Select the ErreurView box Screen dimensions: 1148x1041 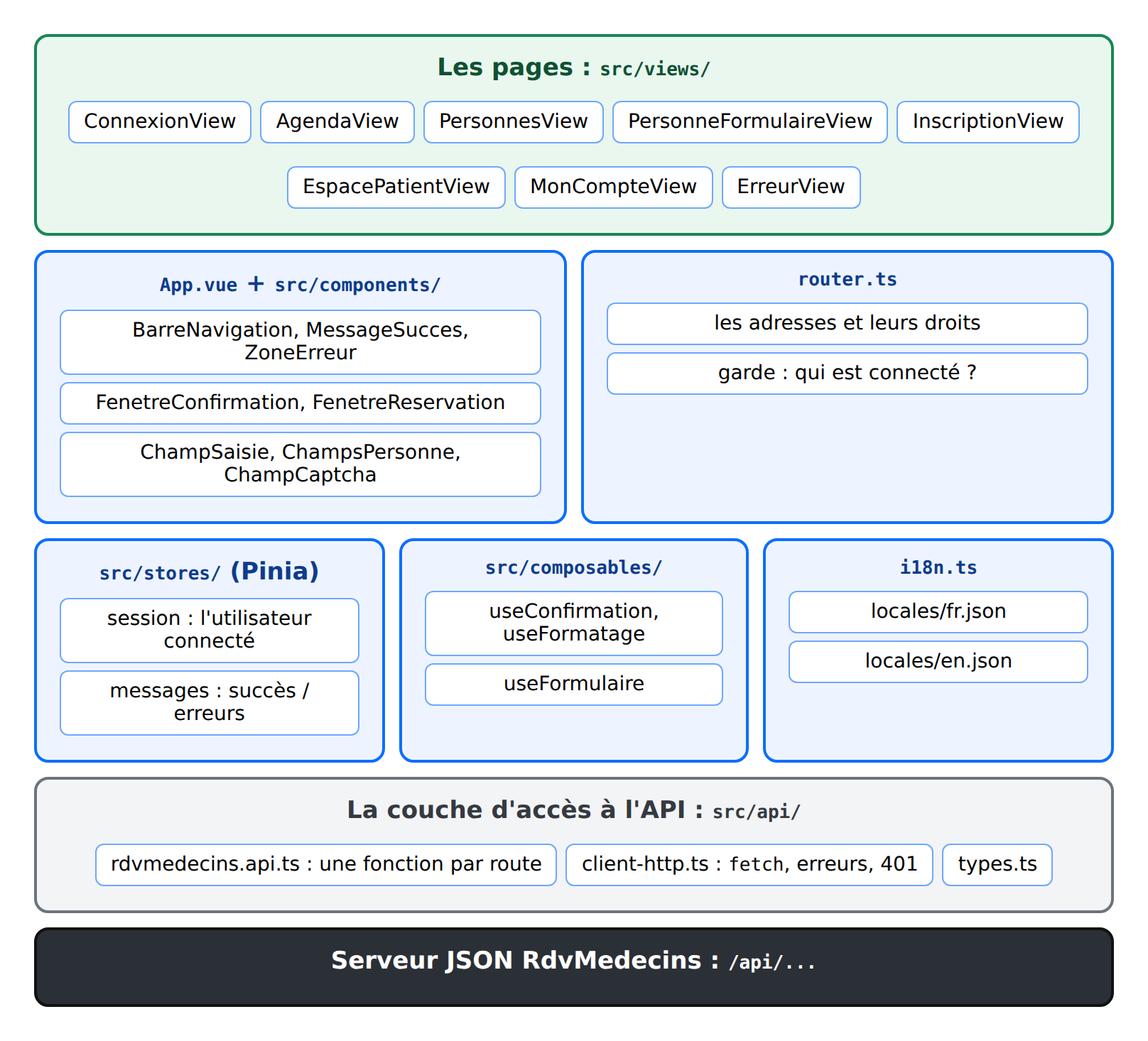pos(791,187)
